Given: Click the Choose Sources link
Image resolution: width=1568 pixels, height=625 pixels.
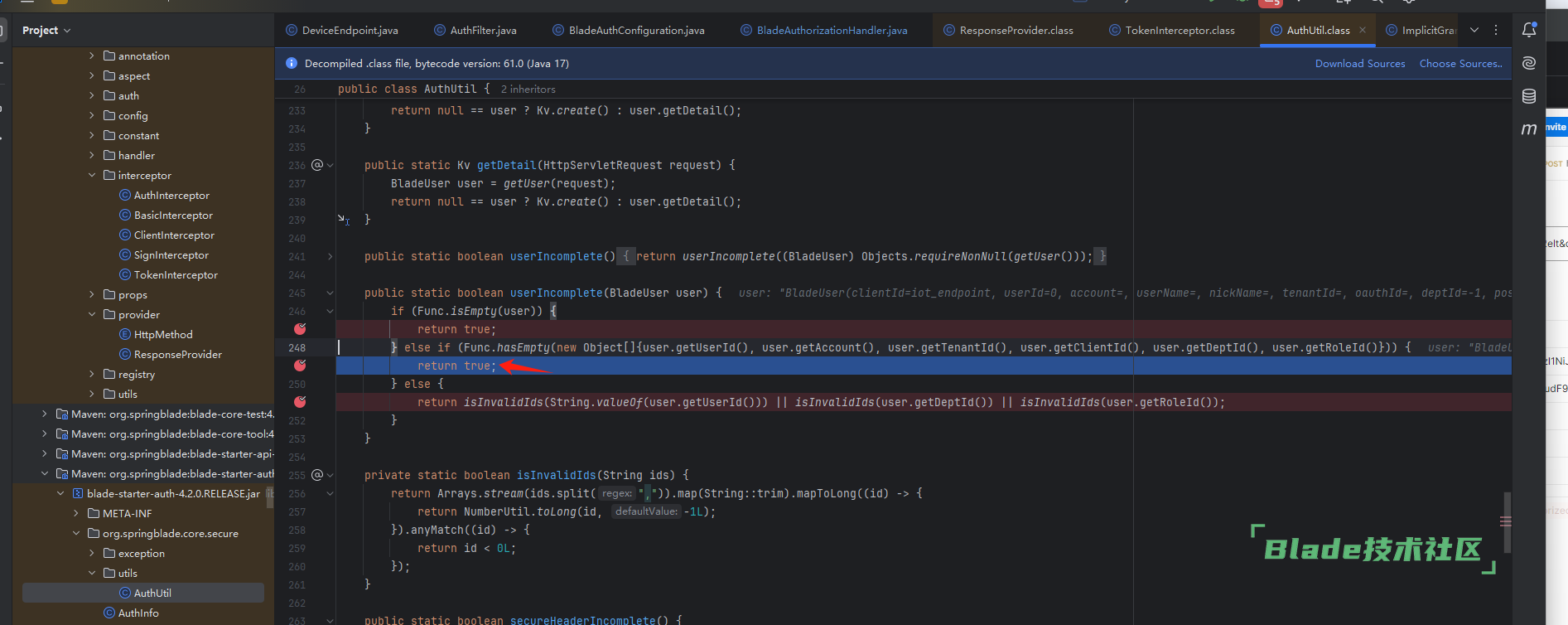Looking at the screenshot, I should pyautogui.click(x=1460, y=63).
